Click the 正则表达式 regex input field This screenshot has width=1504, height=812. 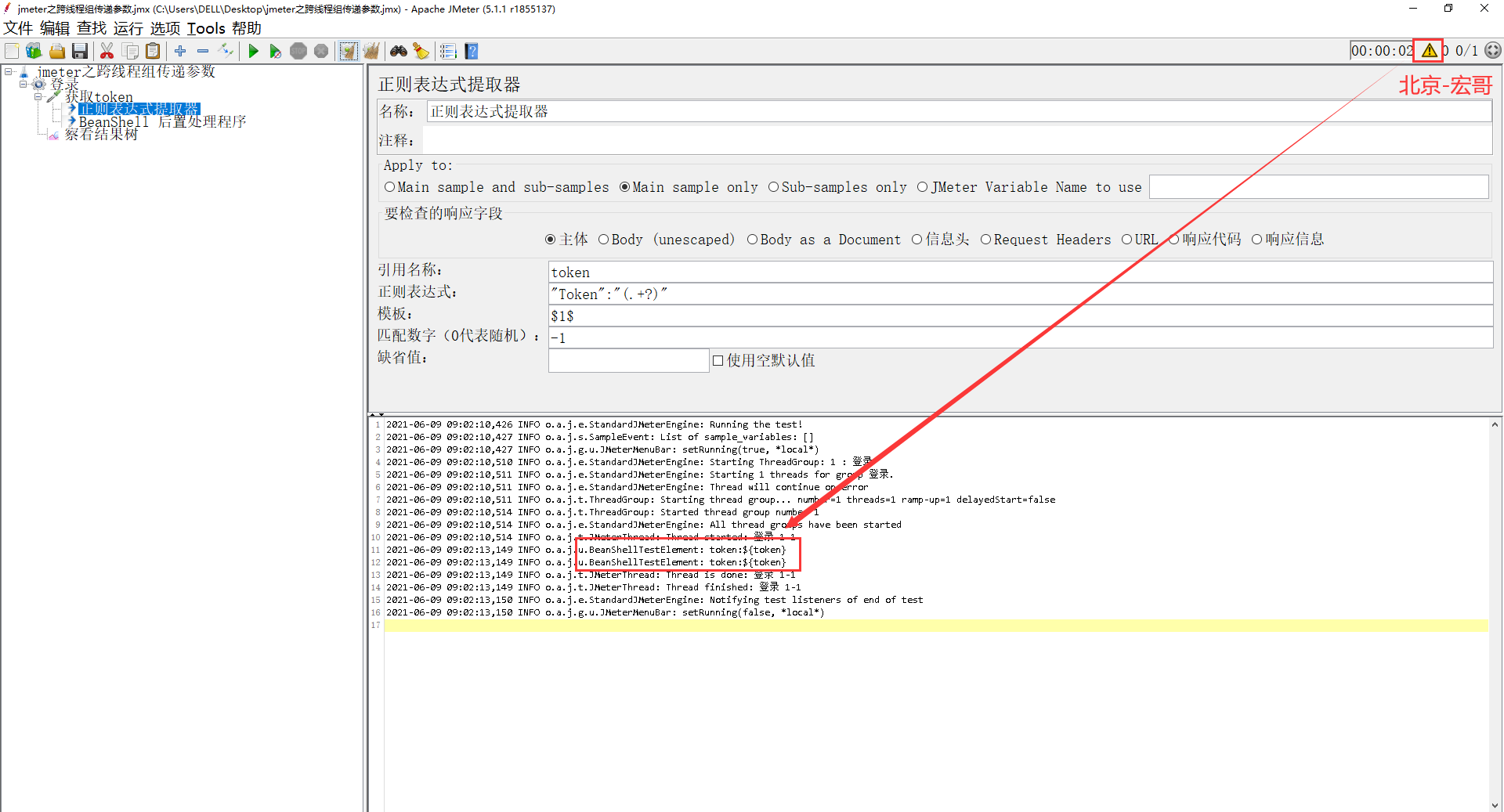(x=1021, y=294)
